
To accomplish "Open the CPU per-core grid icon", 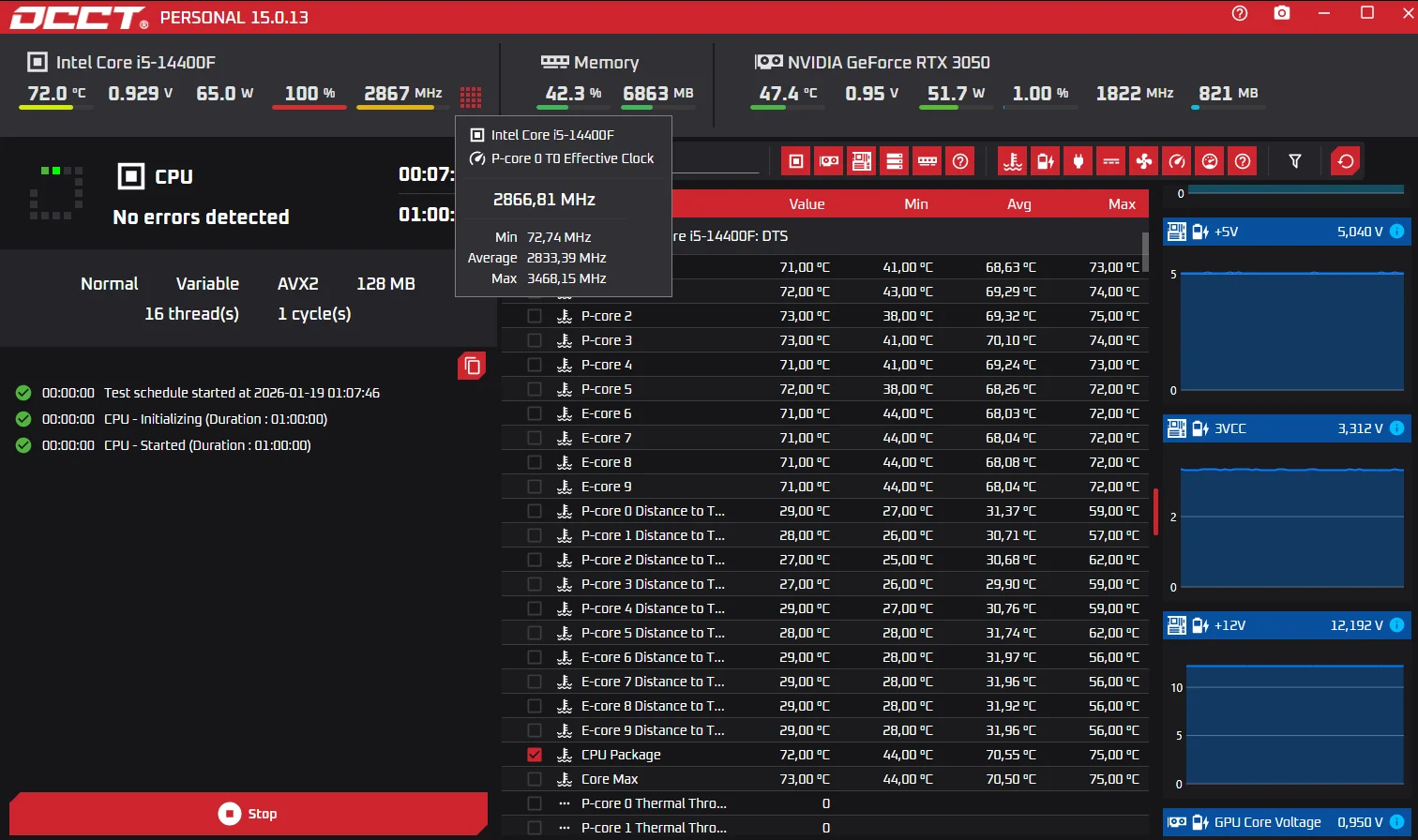I will pos(471,96).
